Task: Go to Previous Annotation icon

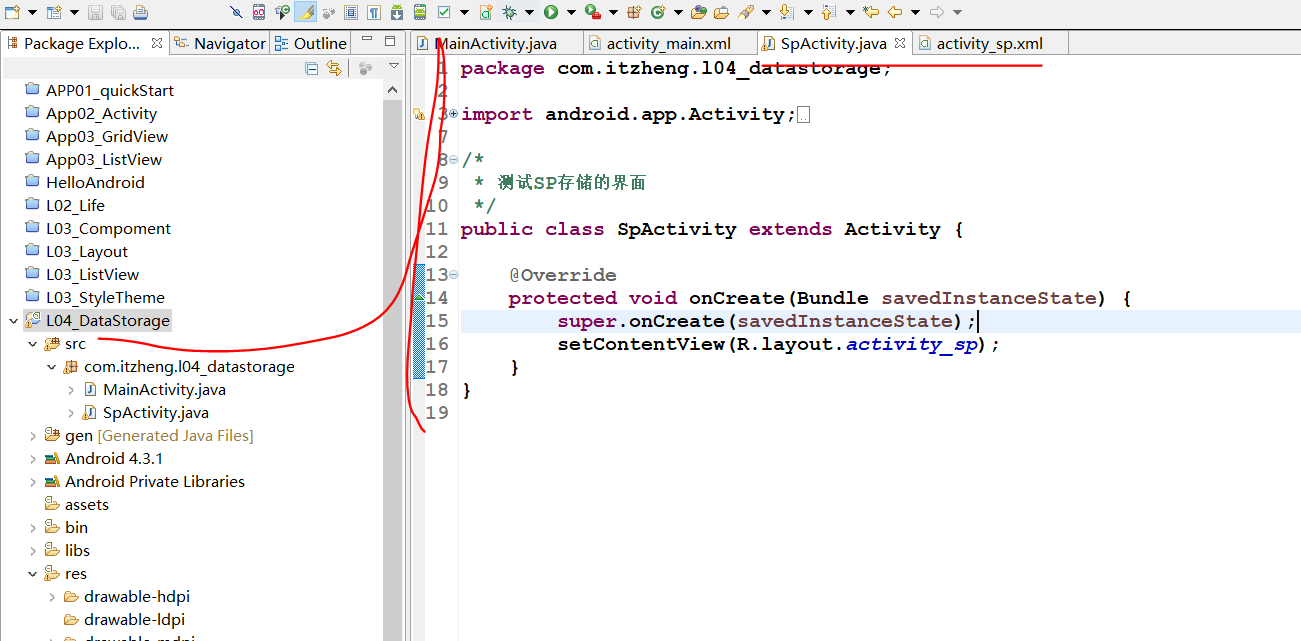Action: tap(828, 12)
